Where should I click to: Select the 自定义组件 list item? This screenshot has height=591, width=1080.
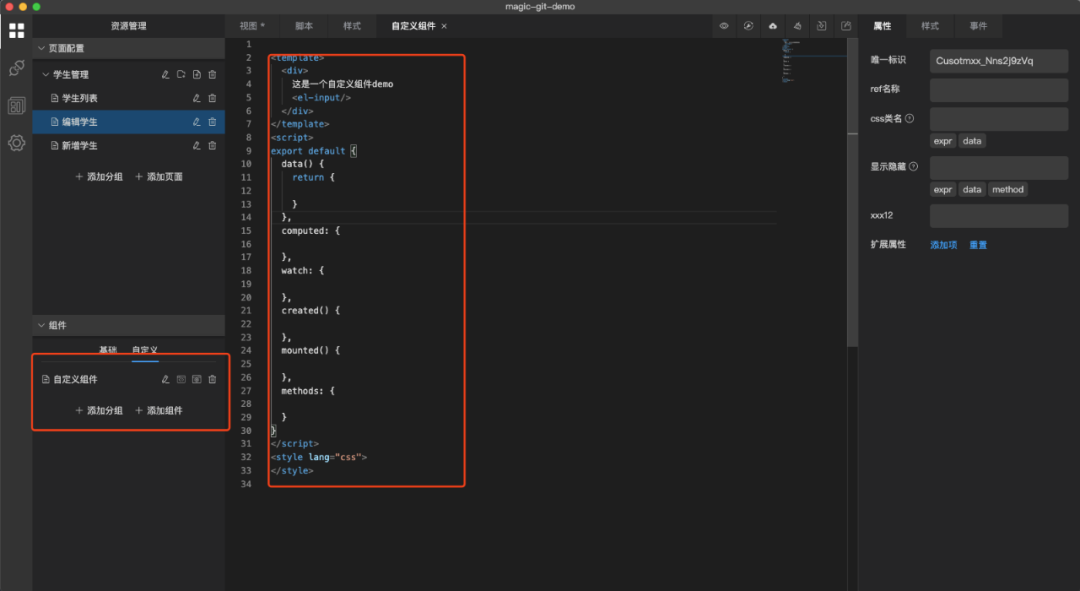pos(129,380)
